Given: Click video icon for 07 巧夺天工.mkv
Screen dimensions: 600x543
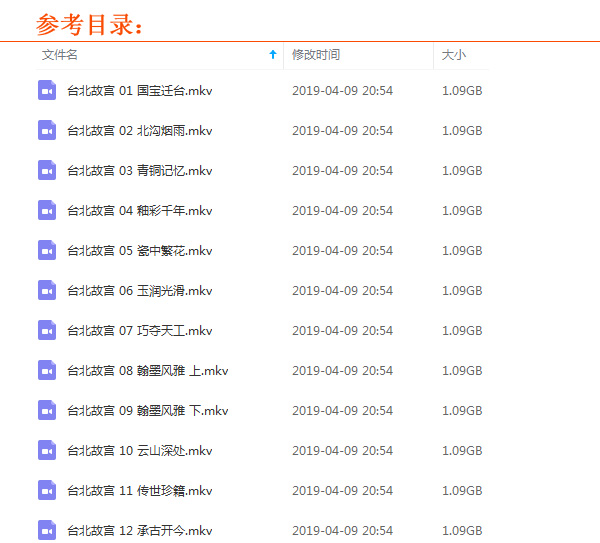Looking at the screenshot, I should click(x=47, y=331).
